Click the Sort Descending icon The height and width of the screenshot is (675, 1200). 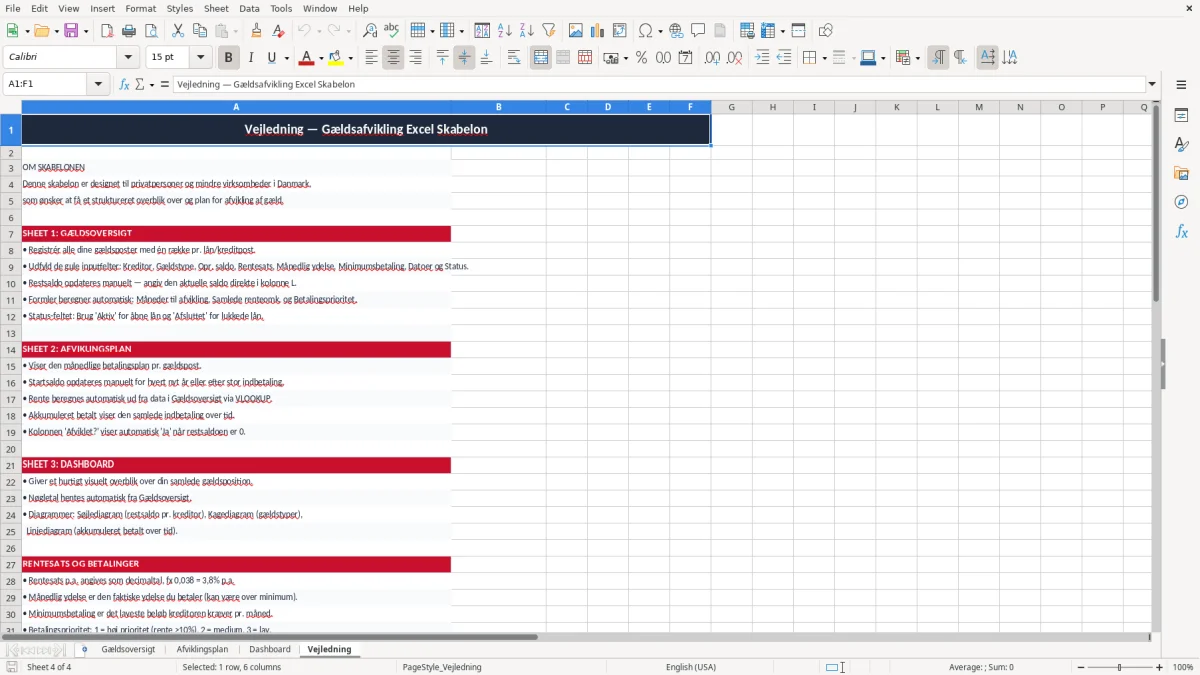click(x=527, y=31)
